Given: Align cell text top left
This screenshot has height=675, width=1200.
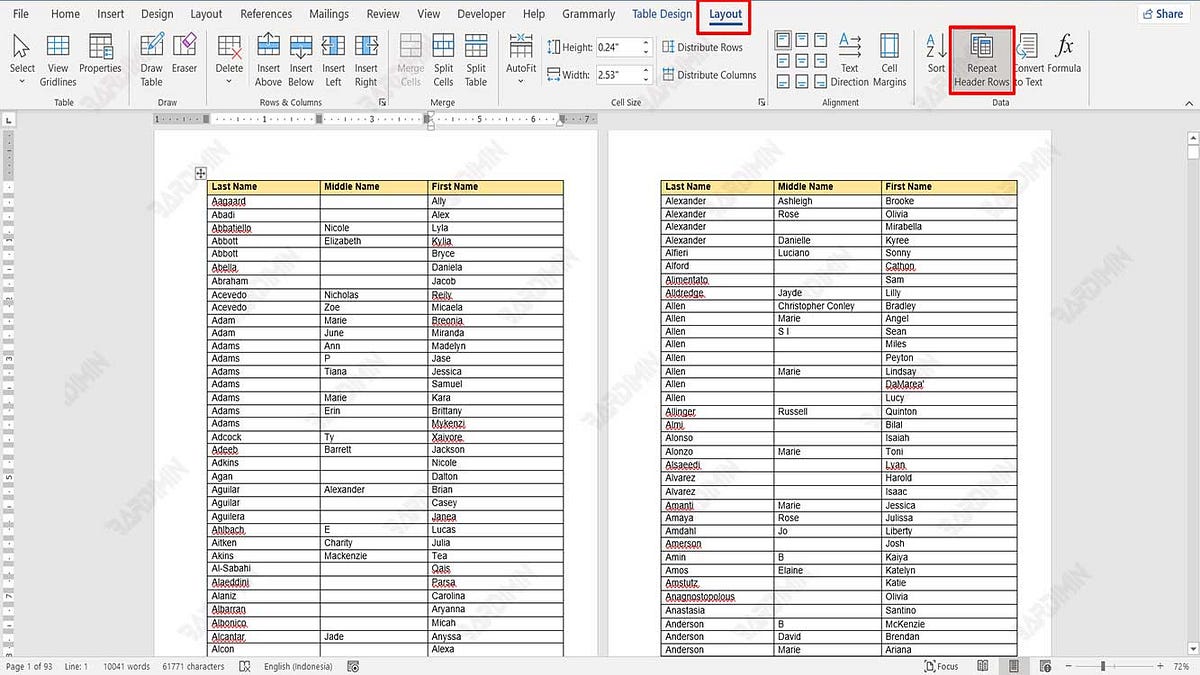Looking at the screenshot, I should point(783,40).
